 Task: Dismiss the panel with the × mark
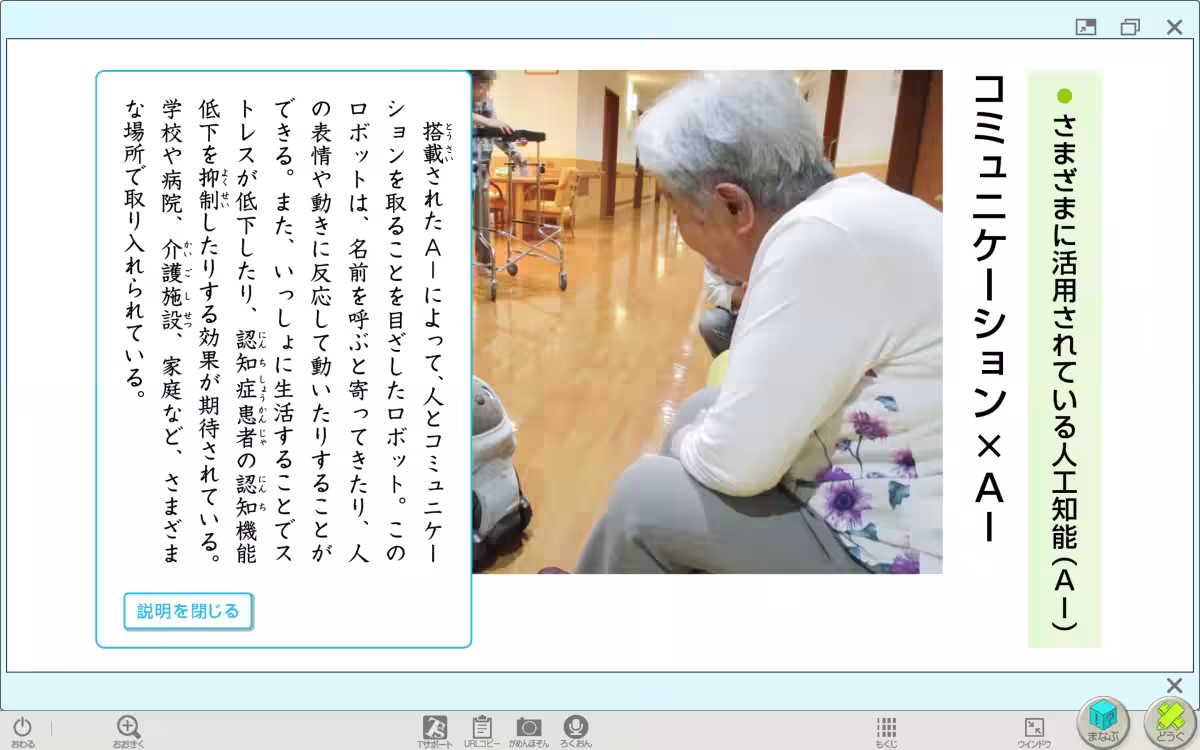(1174, 687)
